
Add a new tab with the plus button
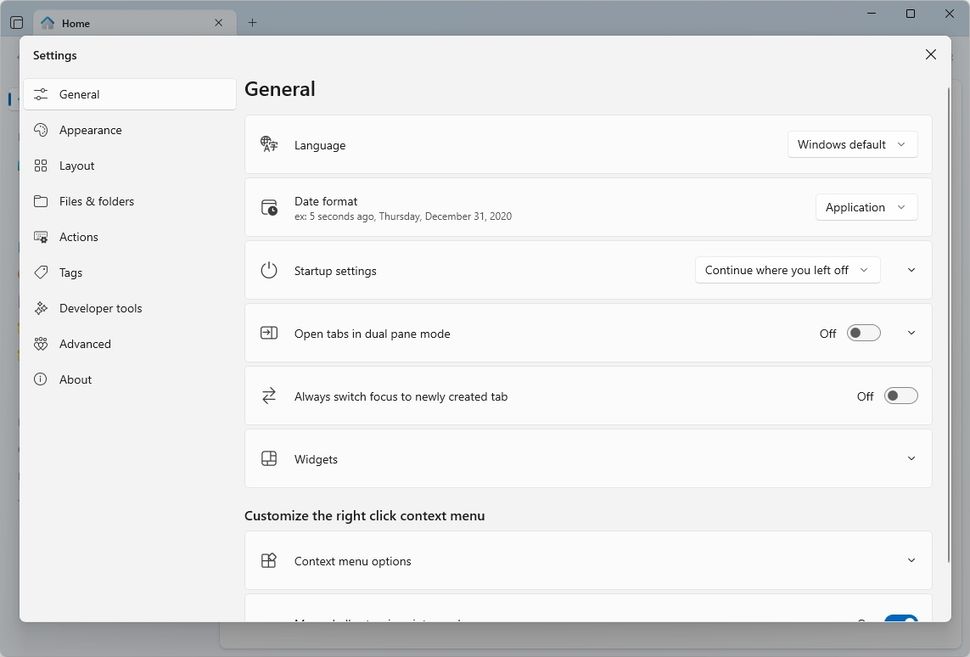click(252, 23)
